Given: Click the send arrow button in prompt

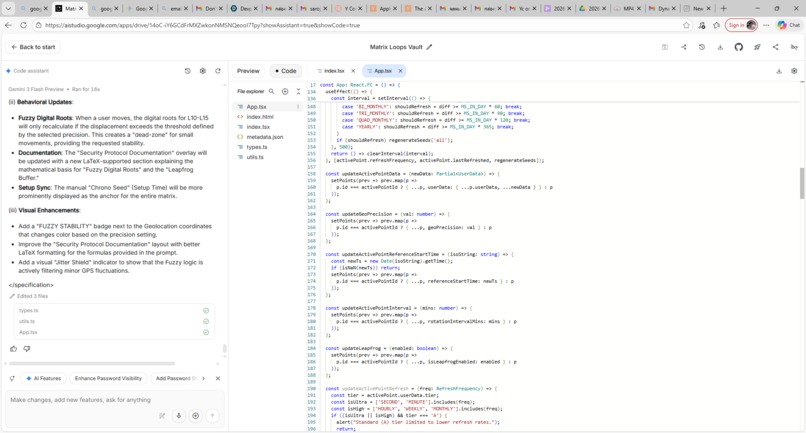Looking at the screenshot, I should point(212,416).
